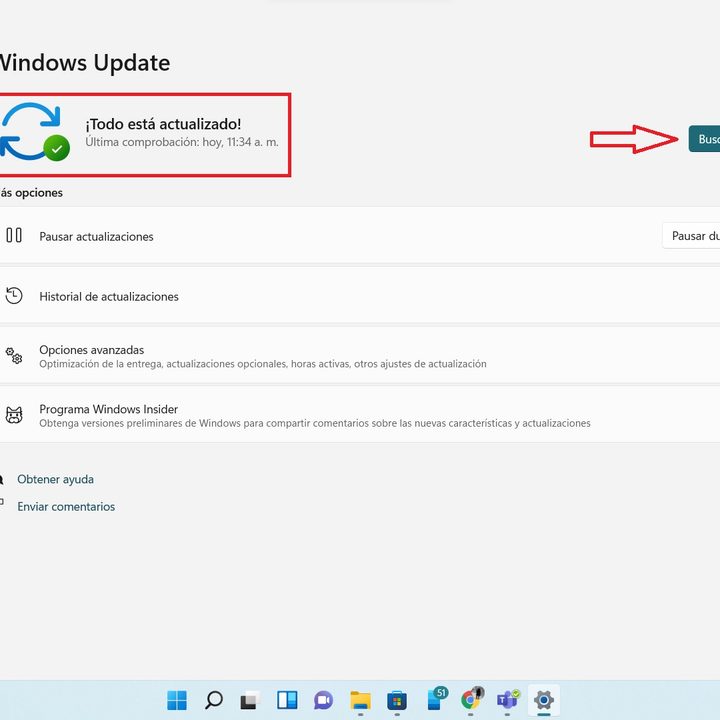Click the gears icon for Opciones avanzadas

pos(14,355)
